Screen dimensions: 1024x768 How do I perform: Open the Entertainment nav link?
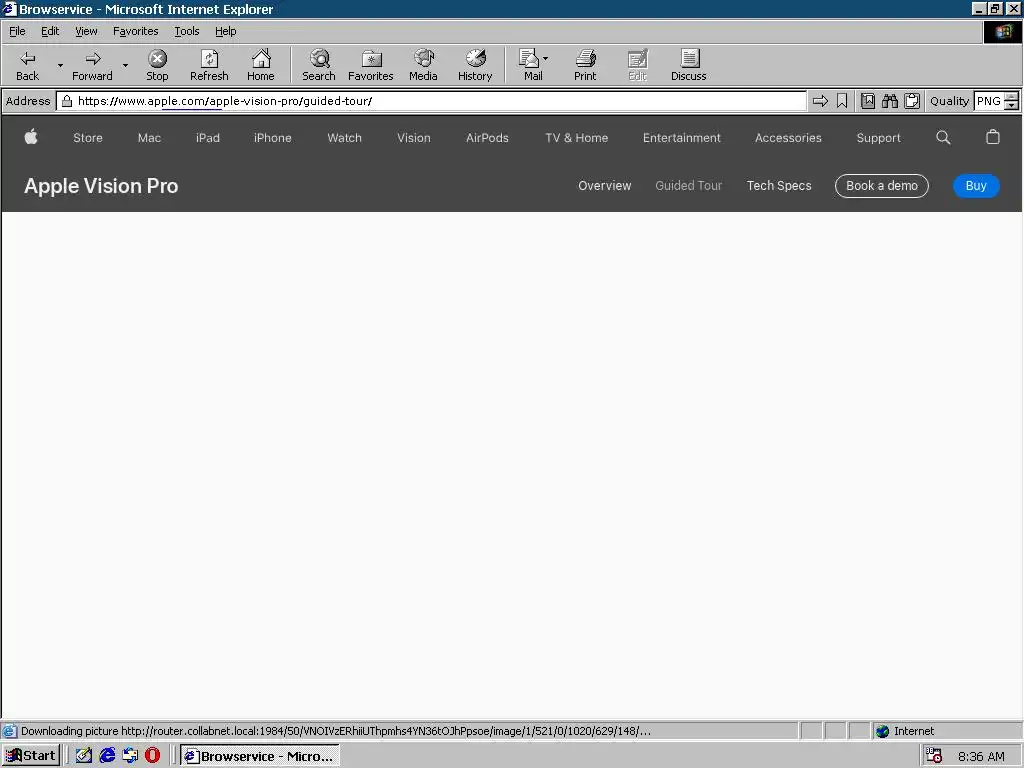pyautogui.click(x=681, y=138)
